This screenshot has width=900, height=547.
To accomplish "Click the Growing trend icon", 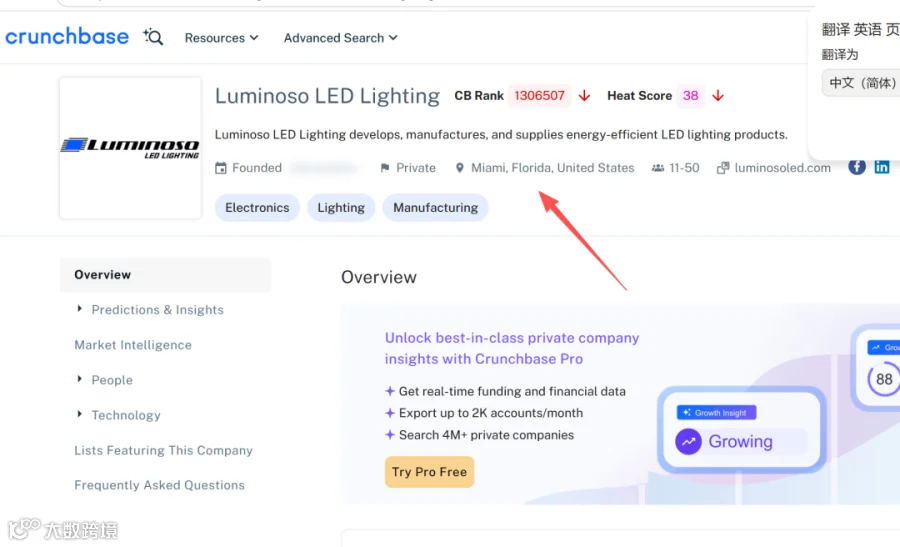I will tap(688, 441).
